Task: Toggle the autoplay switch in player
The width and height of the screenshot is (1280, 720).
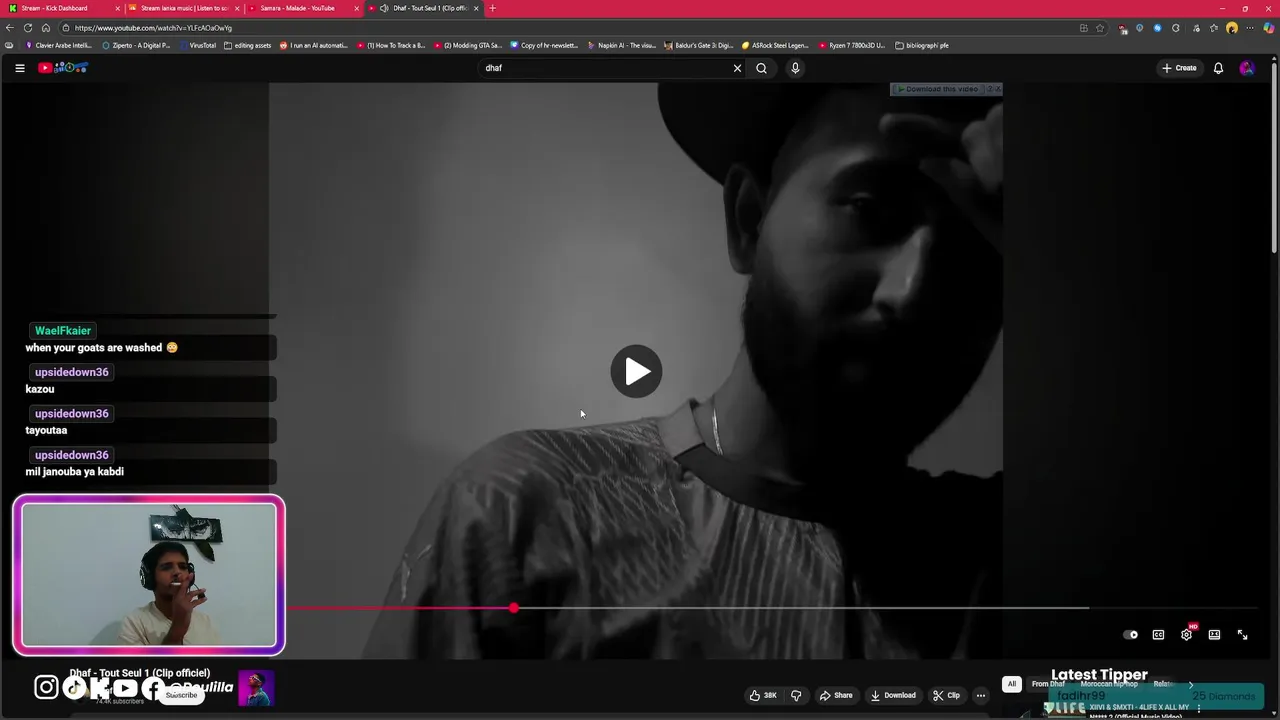Action: coord(1130,635)
